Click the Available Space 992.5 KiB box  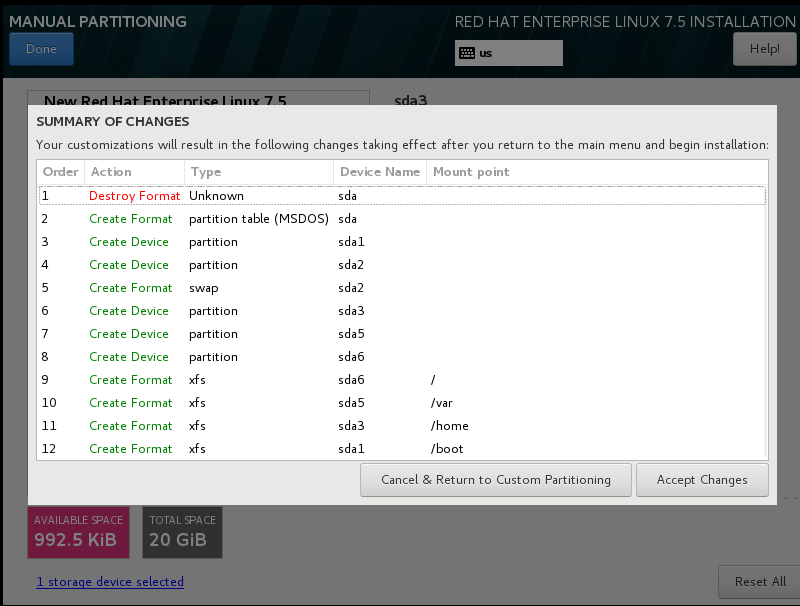pyautogui.click(x=79, y=532)
